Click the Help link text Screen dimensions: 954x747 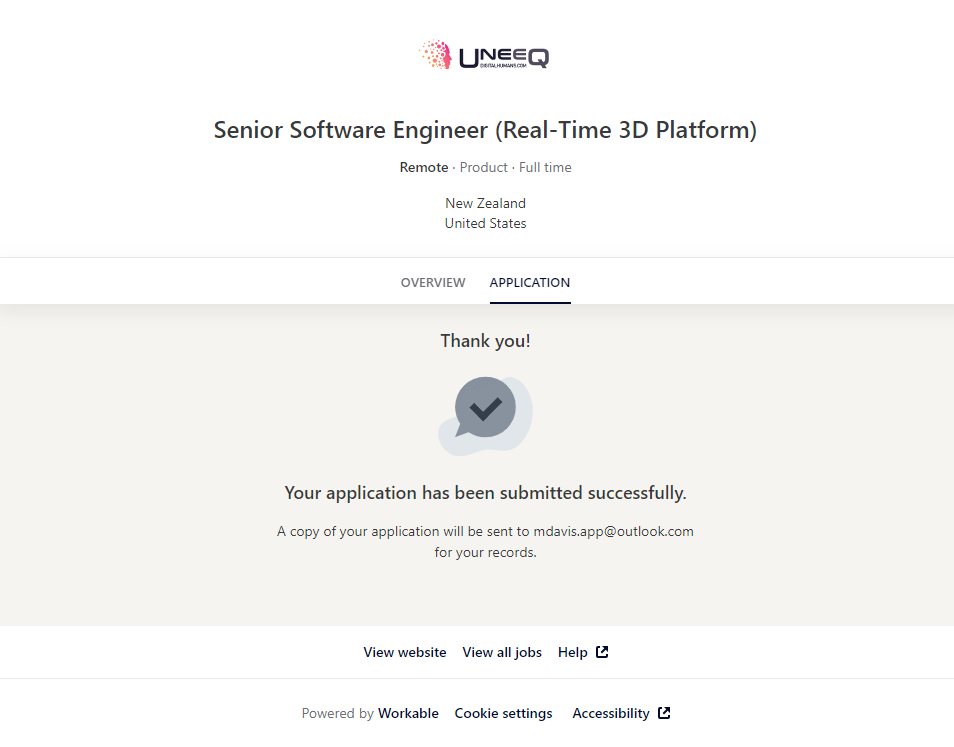coord(573,652)
